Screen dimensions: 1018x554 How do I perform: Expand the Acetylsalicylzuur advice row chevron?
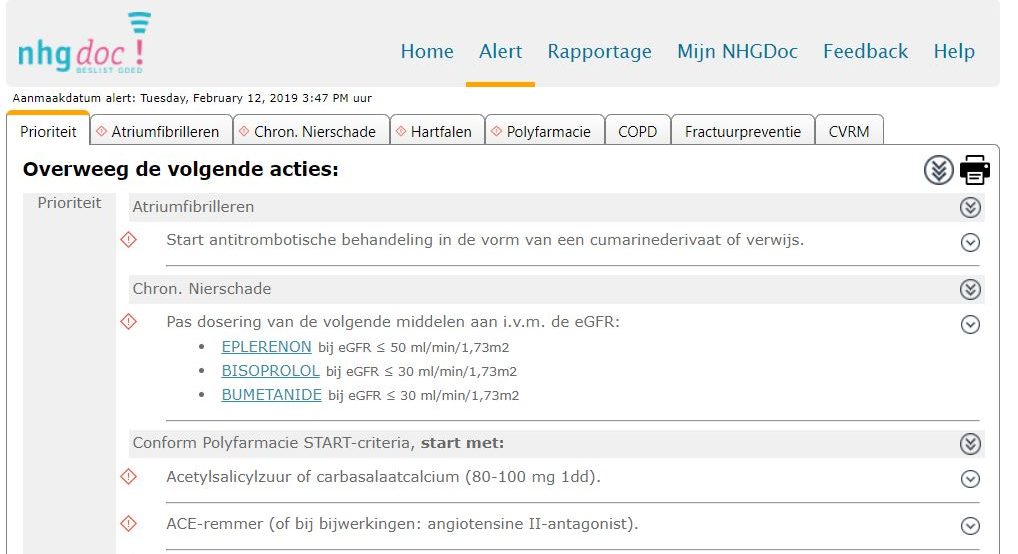[x=969, y=479]
